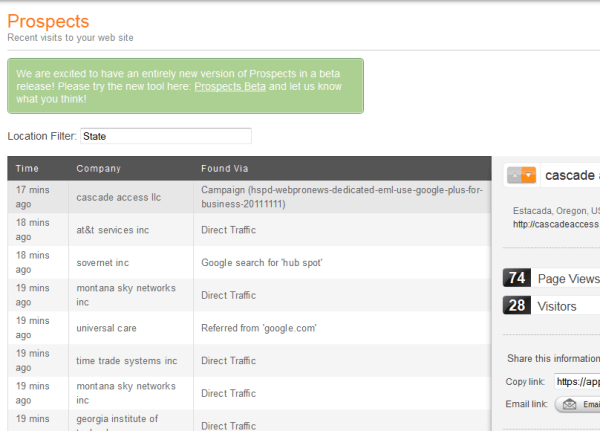Screen dimensions: 600x431
Task: Open the Prospects Beta link
Action: tap(230, 87)
